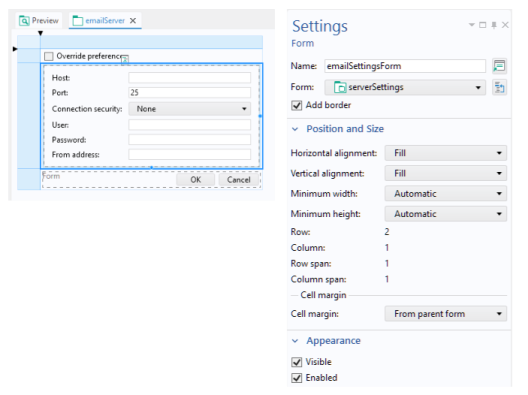Toggle the Add border checkbox

pos(296,105)
